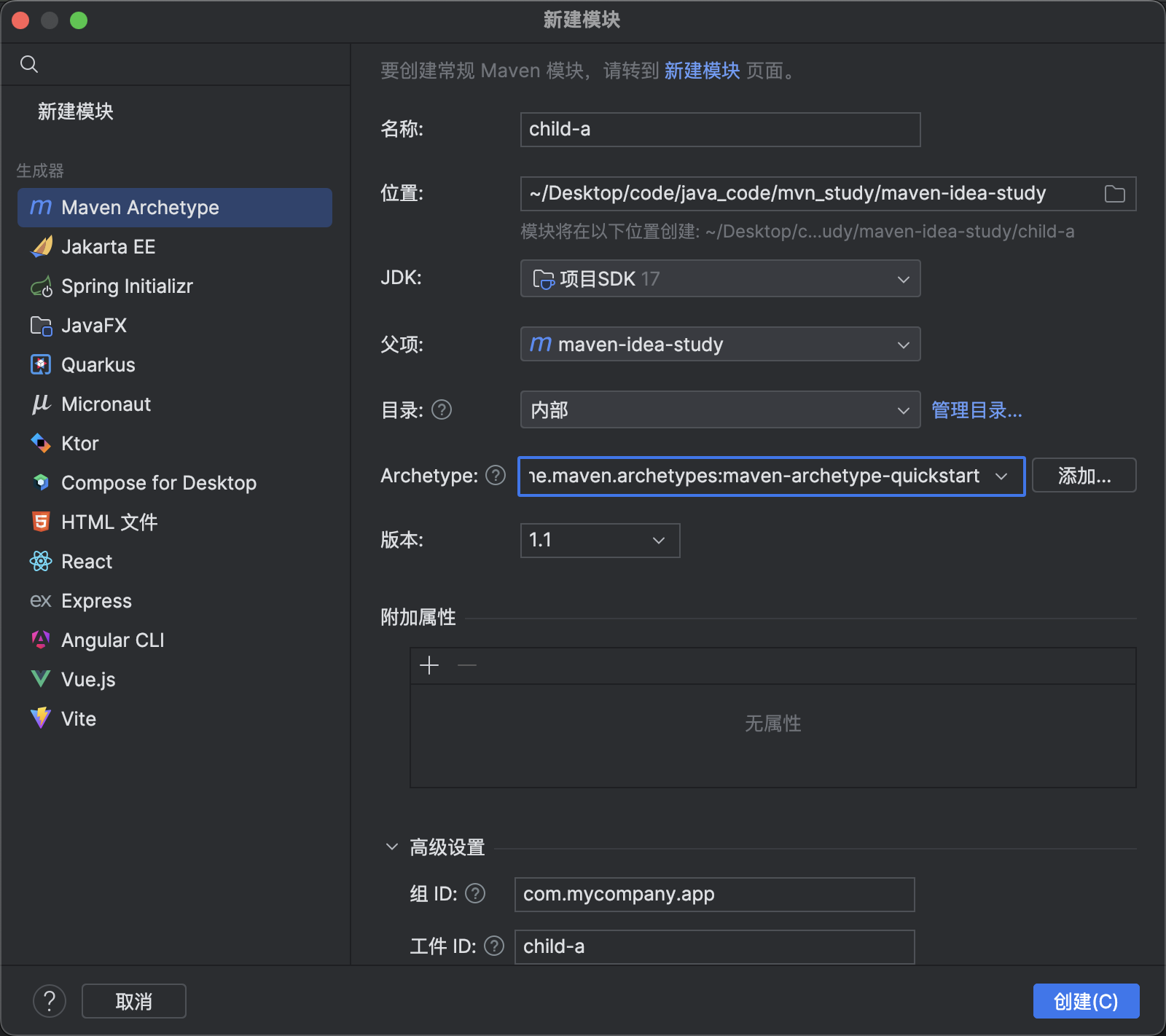
Task: Select Vue.js from generator list
Action: (88, 680)
